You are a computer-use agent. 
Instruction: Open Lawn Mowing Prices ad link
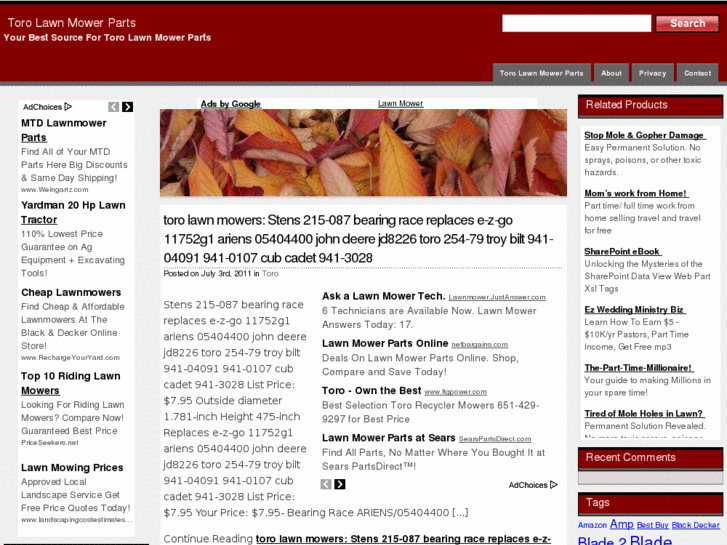point(72,468)
